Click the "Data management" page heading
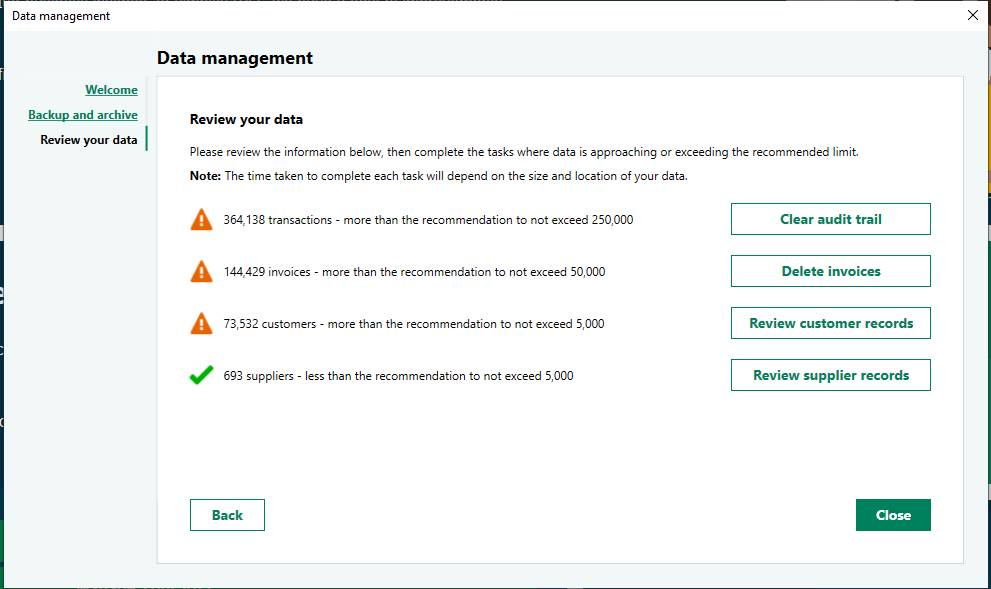This screenshot has width=991, height=589. [232, 58]
